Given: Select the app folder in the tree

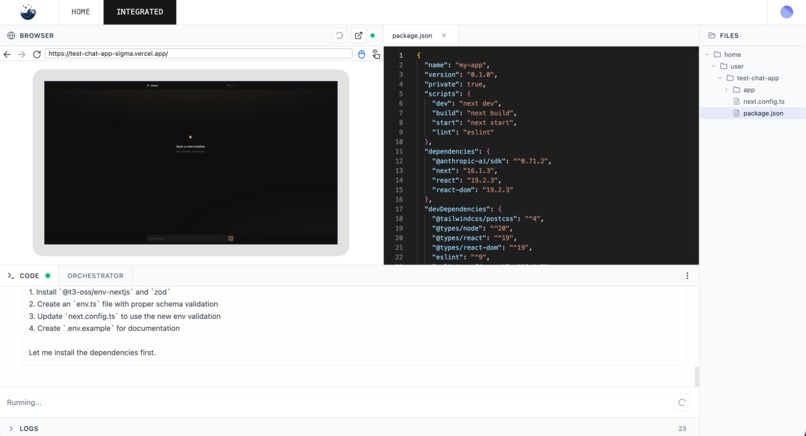Looking at the screenshot, I should point(748,90).
